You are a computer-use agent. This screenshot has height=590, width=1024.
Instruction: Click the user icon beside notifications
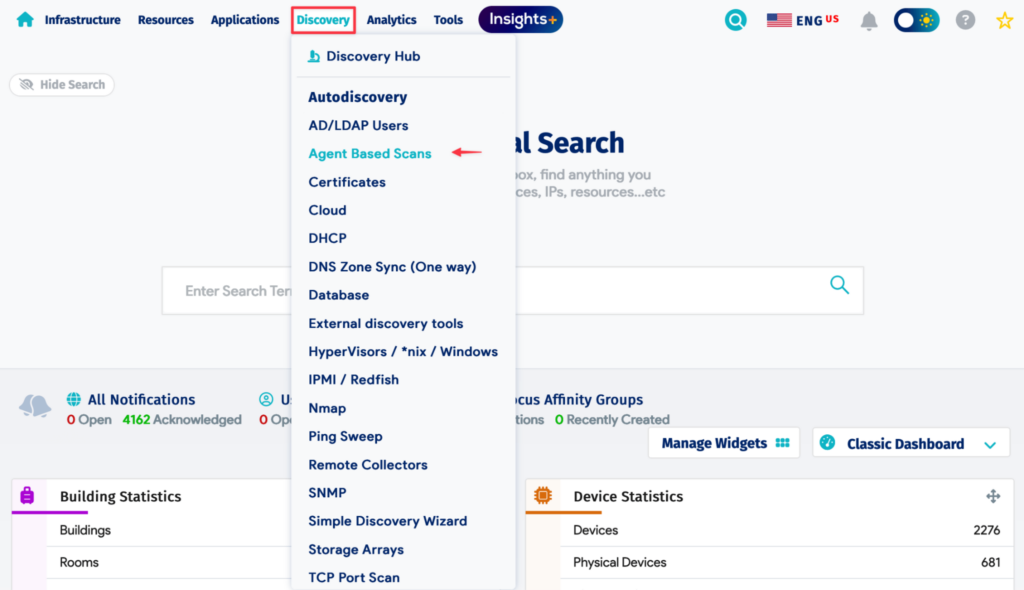[266, 399]
